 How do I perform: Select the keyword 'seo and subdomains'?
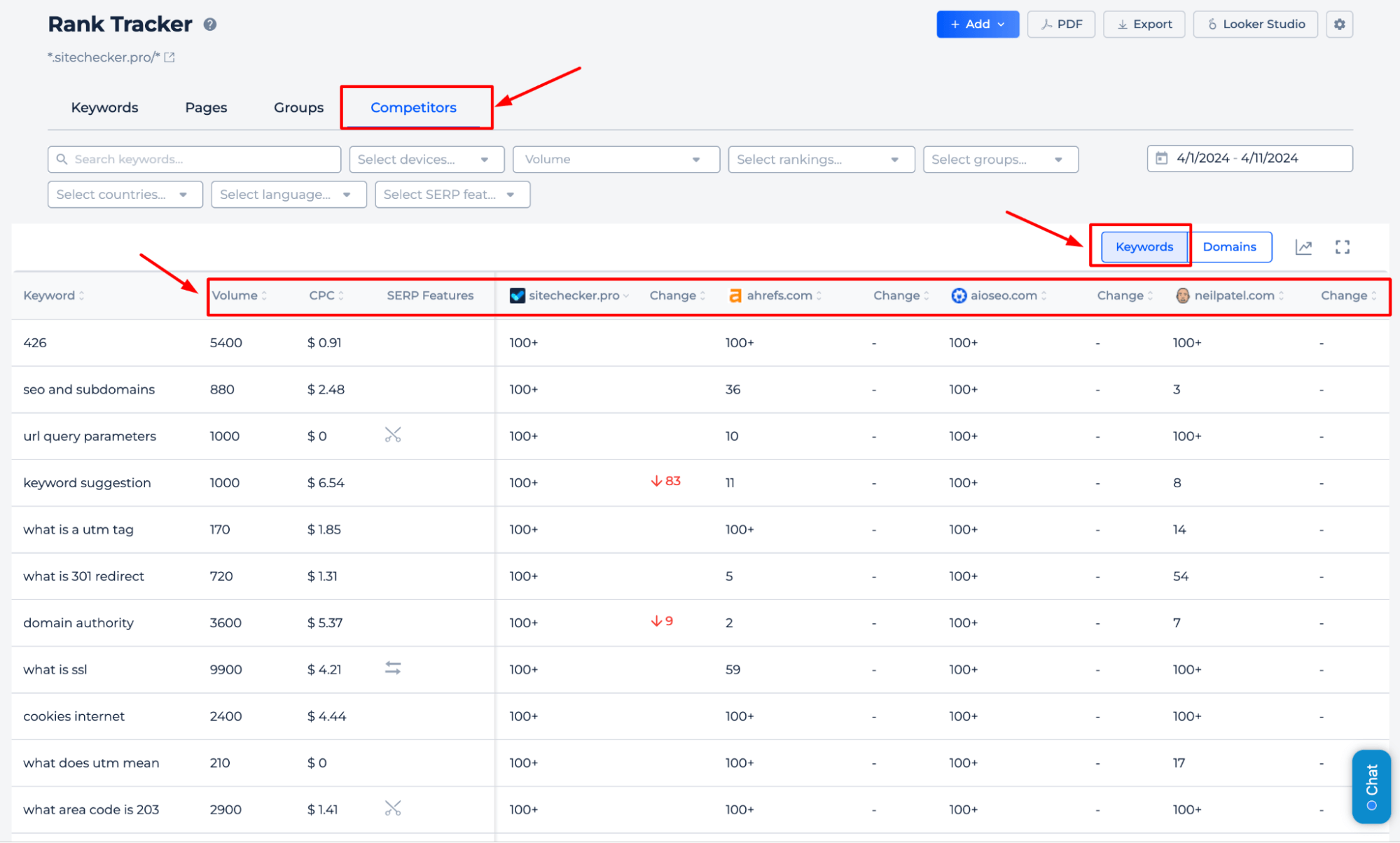(x=89, y=389)
